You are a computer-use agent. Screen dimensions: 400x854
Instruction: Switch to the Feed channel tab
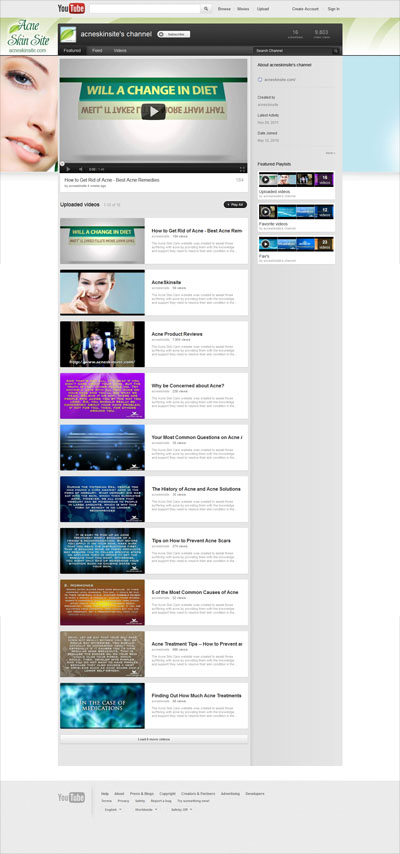(97, 51)
